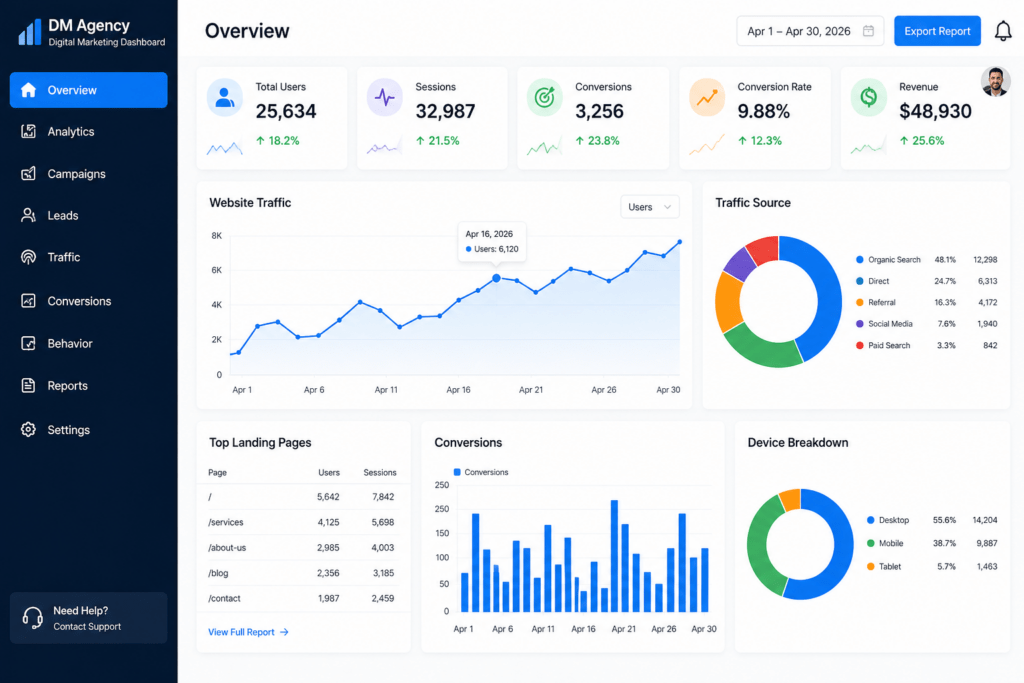Viewport: 1024px width, 683px height.
Task: Click the Campaigns icon in sidebar
Action: (28, 174)
